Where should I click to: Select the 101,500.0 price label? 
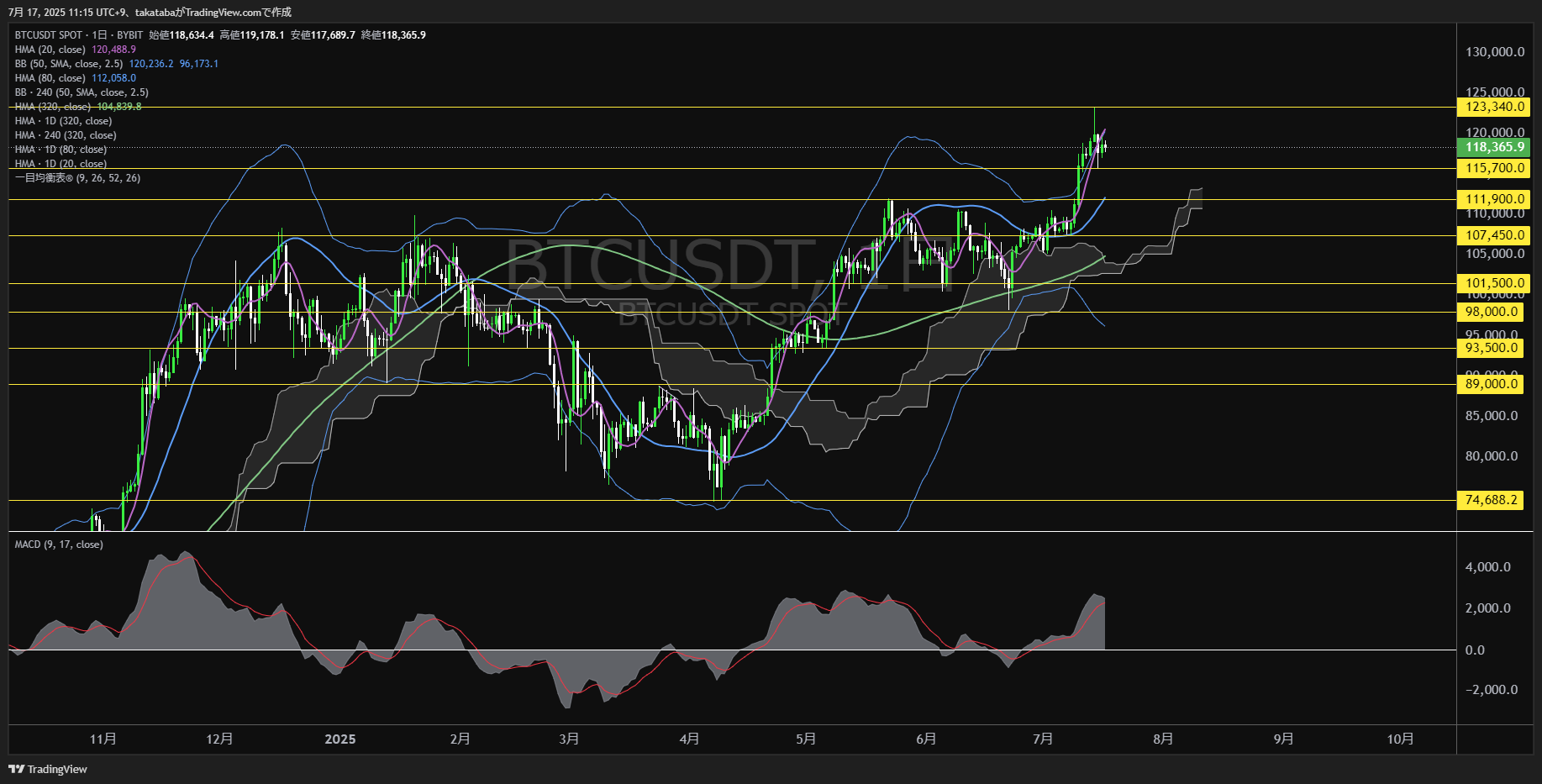(x=1494, y=283)
